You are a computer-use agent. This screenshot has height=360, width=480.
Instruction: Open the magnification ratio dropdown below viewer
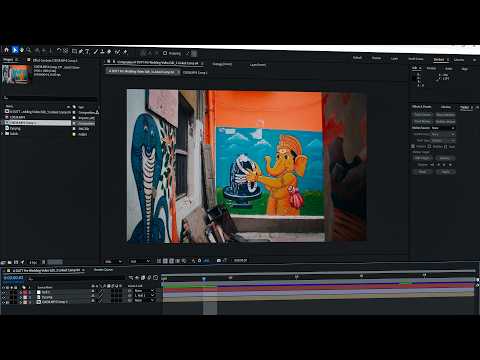tap(113, 262)
